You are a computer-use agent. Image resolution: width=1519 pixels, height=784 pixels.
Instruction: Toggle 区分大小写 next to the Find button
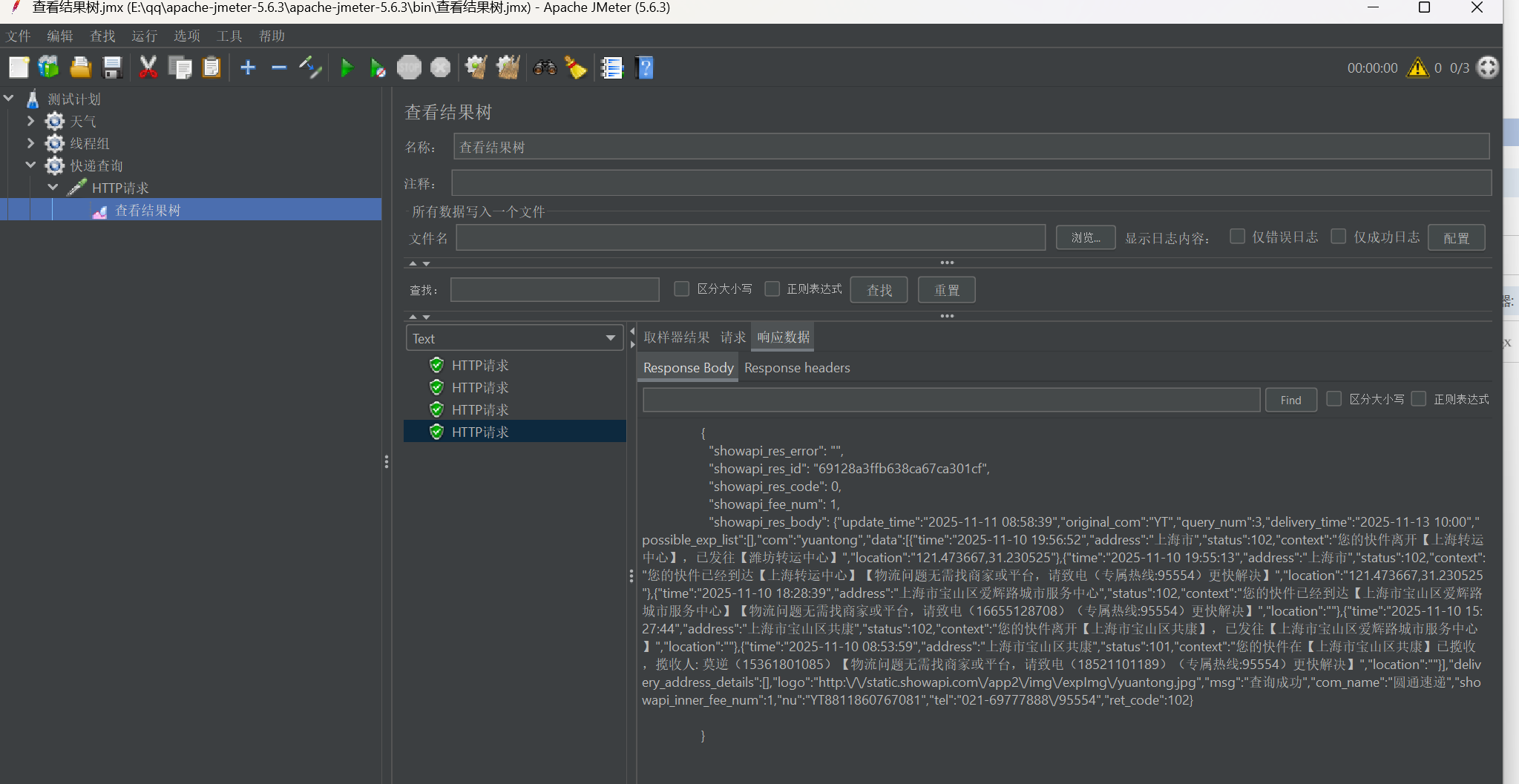(x=1333, y=399)
